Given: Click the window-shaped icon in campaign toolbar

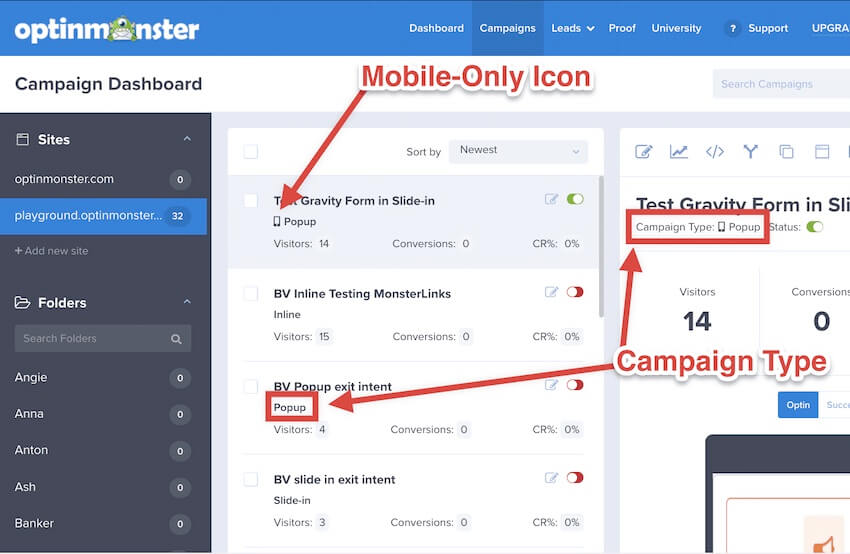Looking at the screenshot, I should click(x=822, y=152).
